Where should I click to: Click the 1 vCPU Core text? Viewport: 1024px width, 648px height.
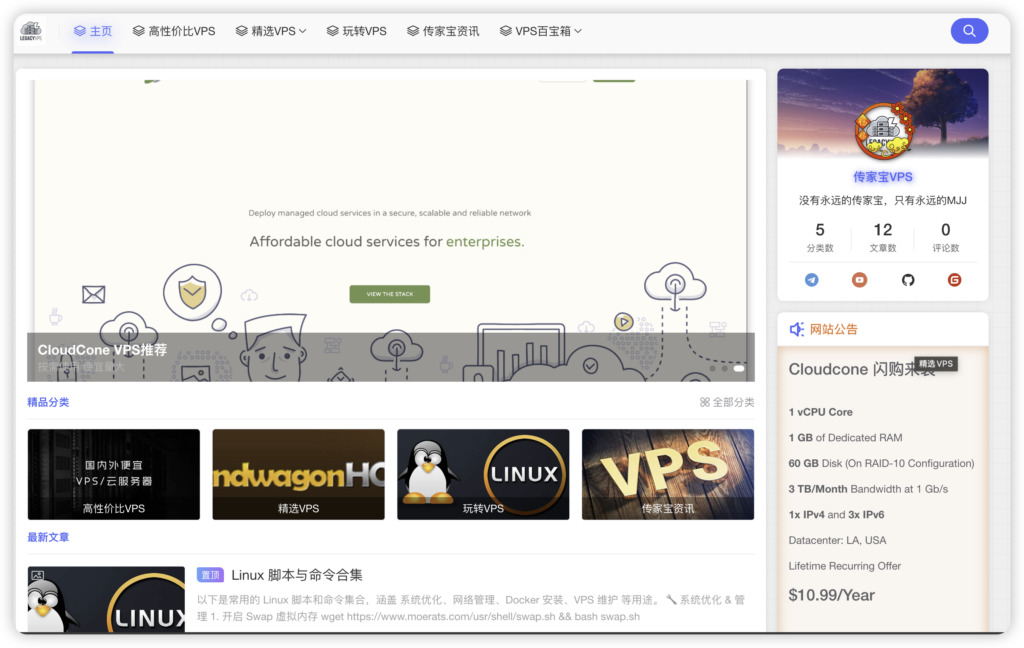[820, 412]
